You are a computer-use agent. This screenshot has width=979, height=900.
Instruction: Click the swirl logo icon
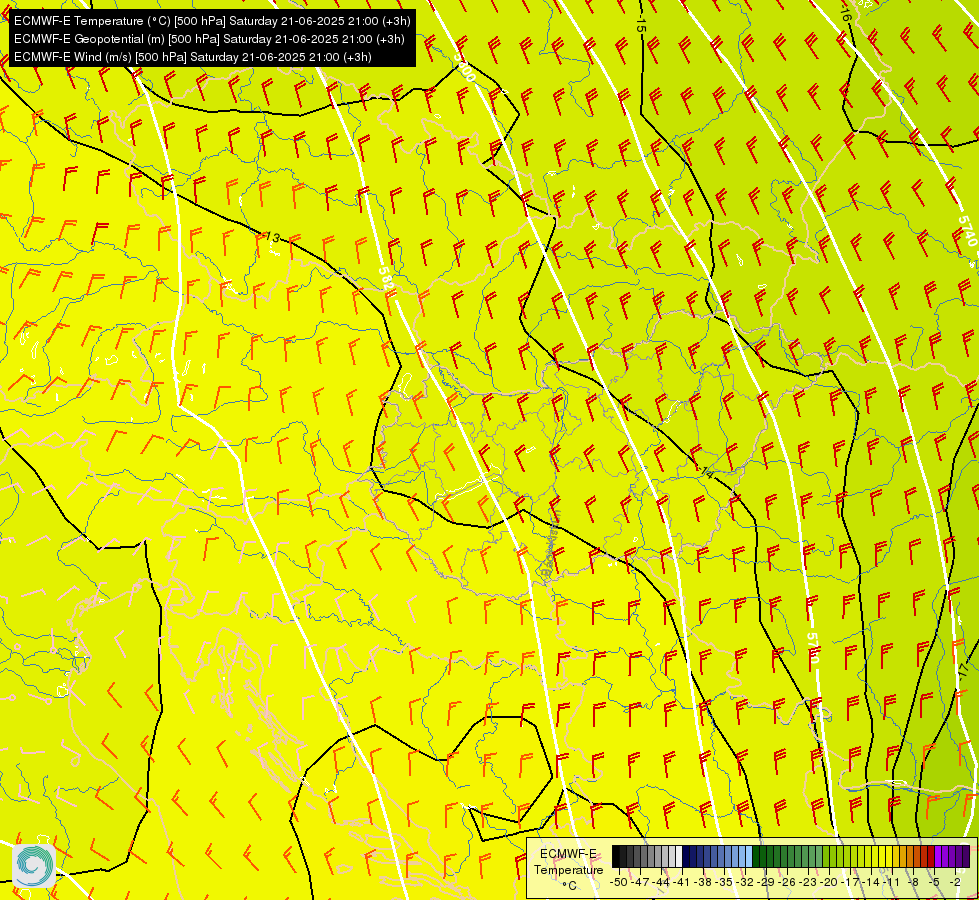[x=33, y=866]
